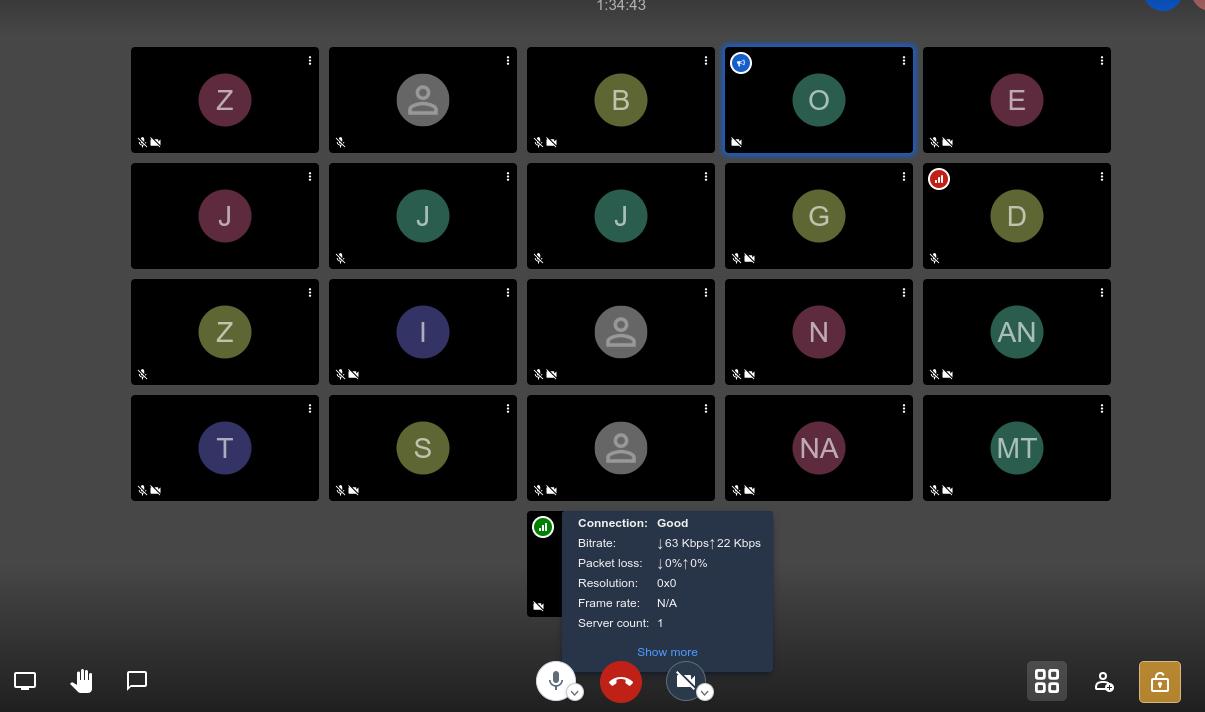Image resolution: width=1205 pixels, height=712 pixels.
Task: Open more menu on NA tile
Action: pos(904,409)
